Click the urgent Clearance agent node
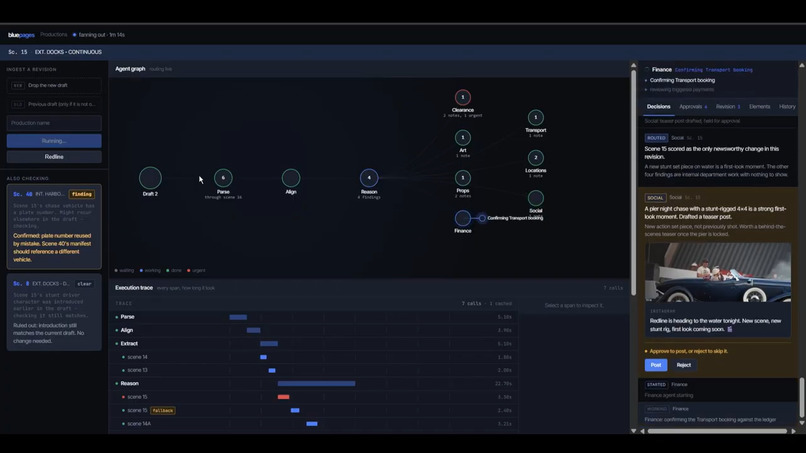The height and width of the screenshot is (453, 806). pyautogui.click(x=463, y=97)
